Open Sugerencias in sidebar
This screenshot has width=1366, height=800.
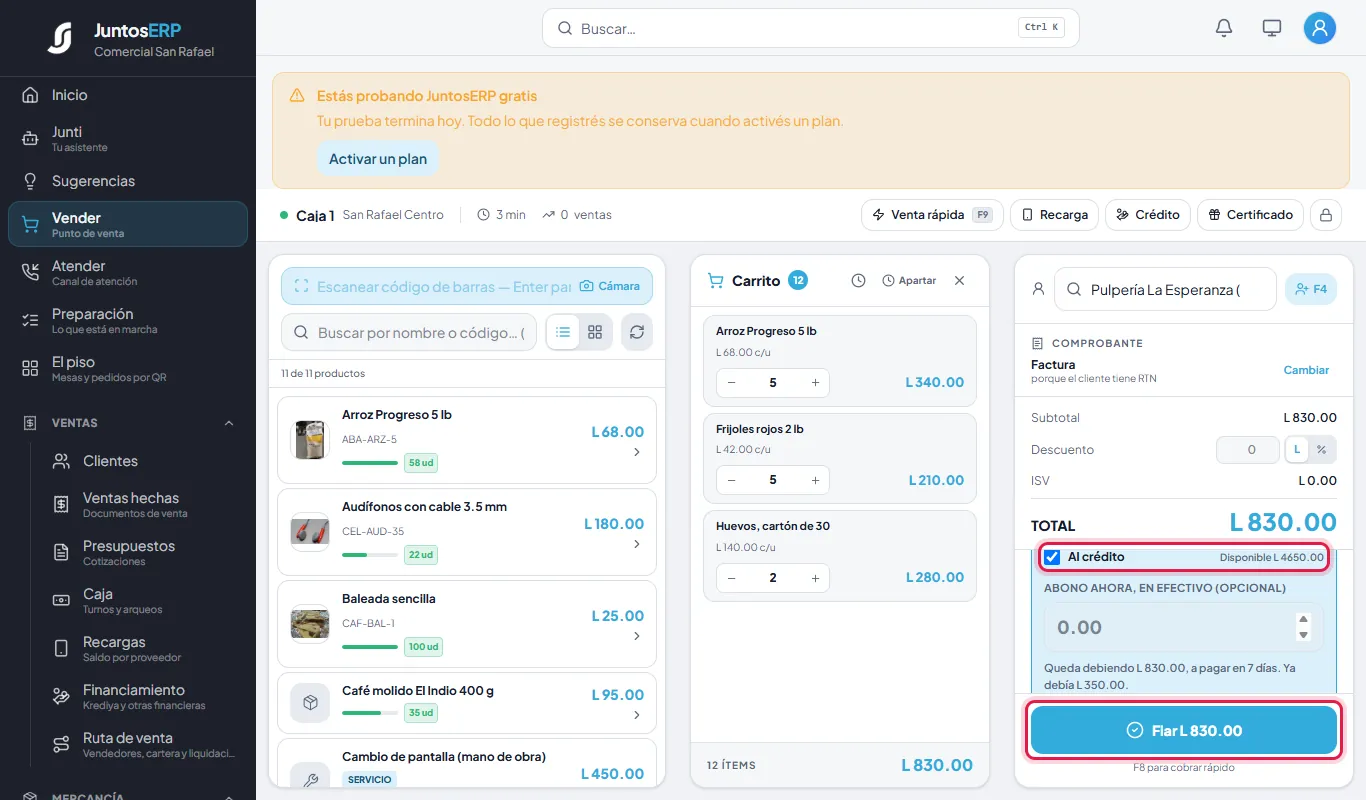click(128, 181)
